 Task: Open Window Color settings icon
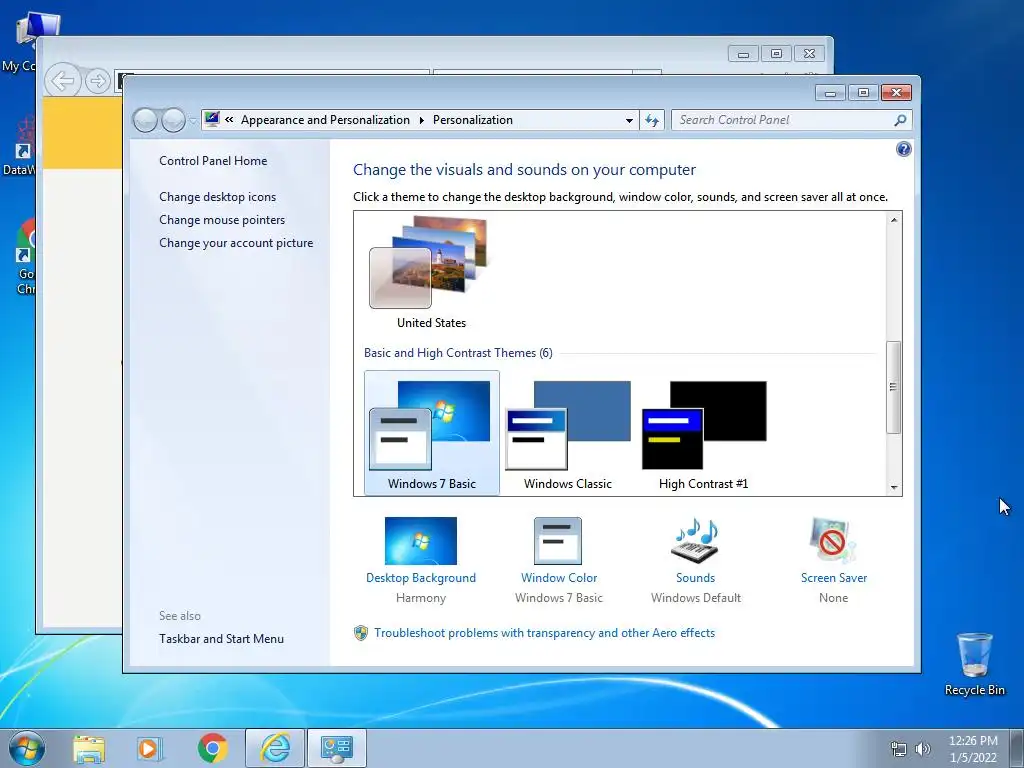point(558,541)
